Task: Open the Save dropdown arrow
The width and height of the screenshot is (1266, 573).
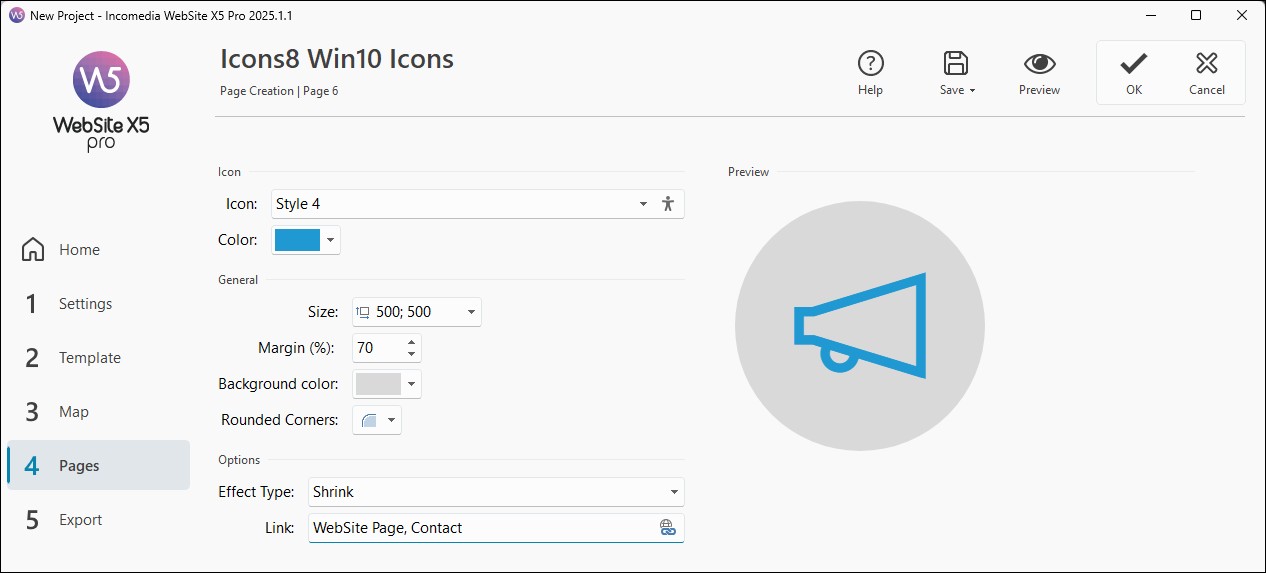Action: (972, 91)
